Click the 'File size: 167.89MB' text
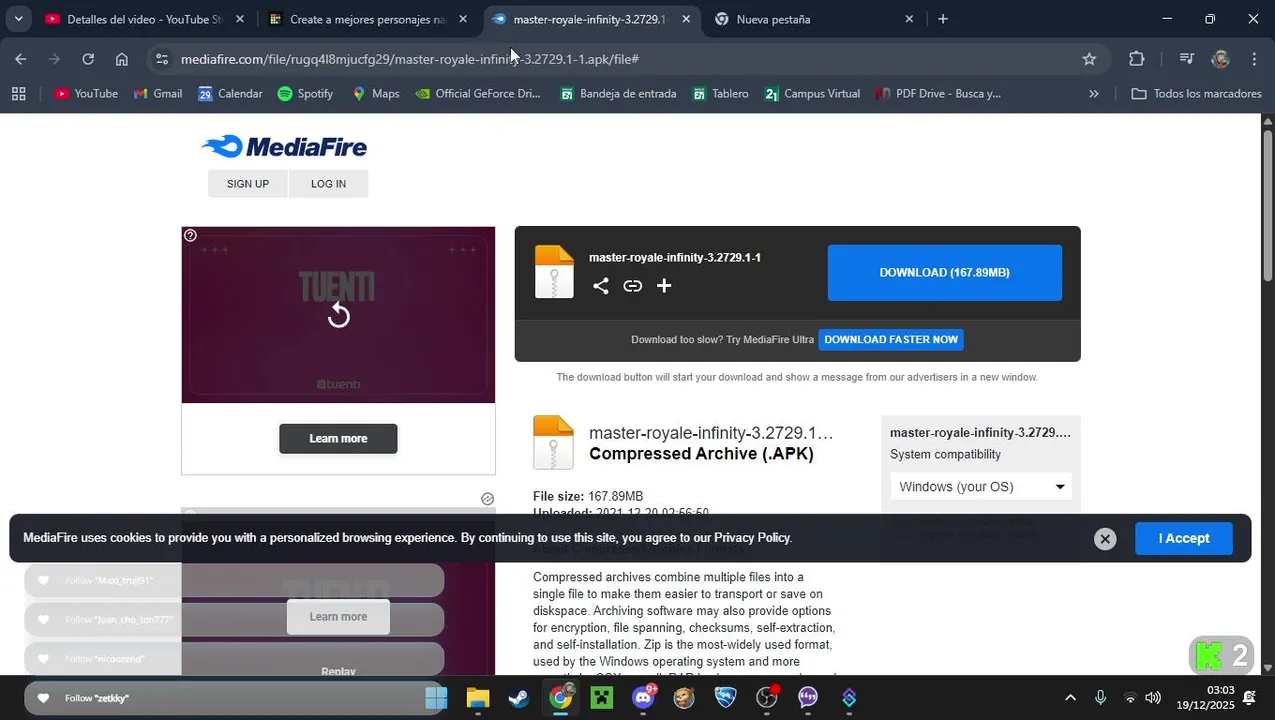This screenshot has height=720, width=1275. click(x=588, y=497)
